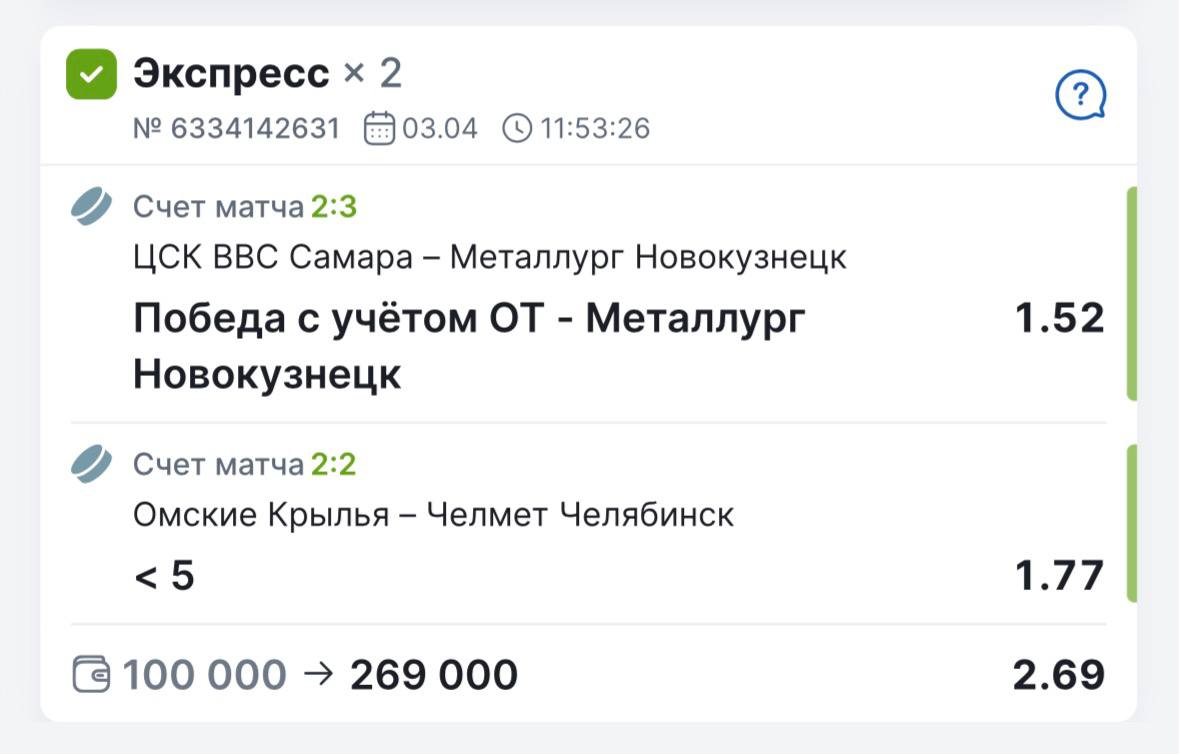This screenshot has width=1179, height=754.
Task: Click the wallet icon near 100 000
Action: click(x=92, y=675)
